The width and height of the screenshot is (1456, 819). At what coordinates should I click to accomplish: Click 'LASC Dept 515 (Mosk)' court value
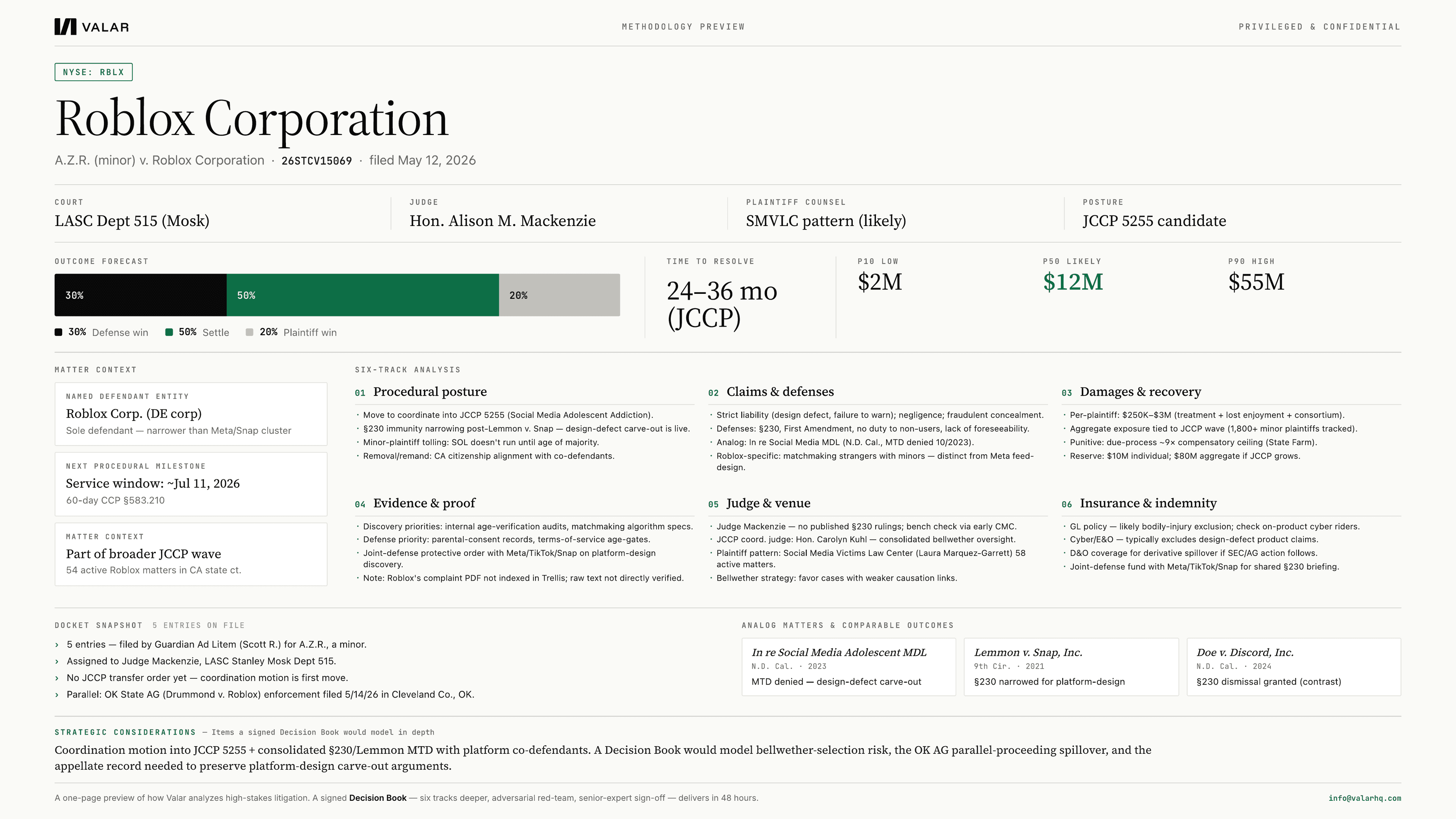point(132,221)
